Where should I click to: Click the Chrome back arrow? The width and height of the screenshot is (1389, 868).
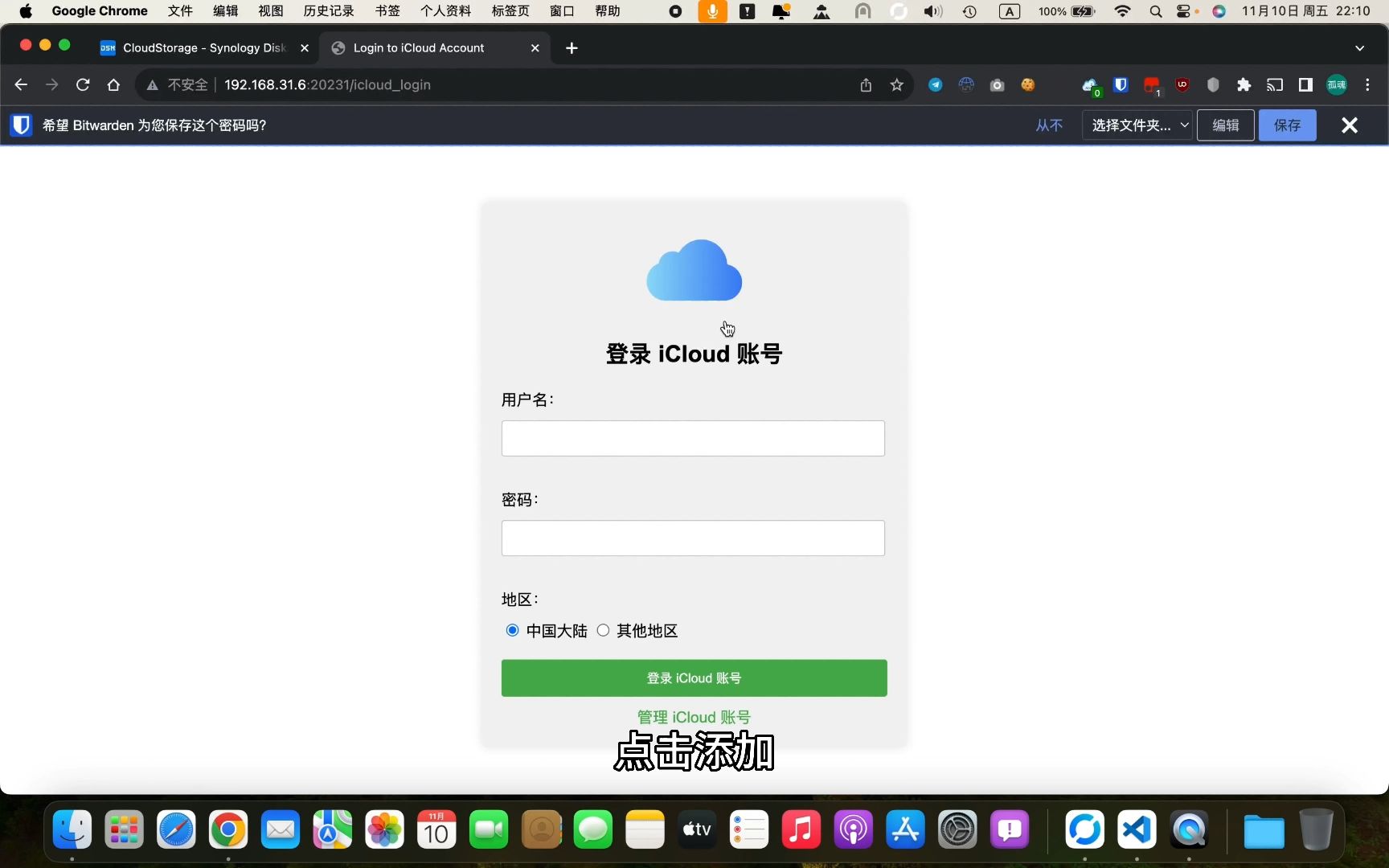21,84
